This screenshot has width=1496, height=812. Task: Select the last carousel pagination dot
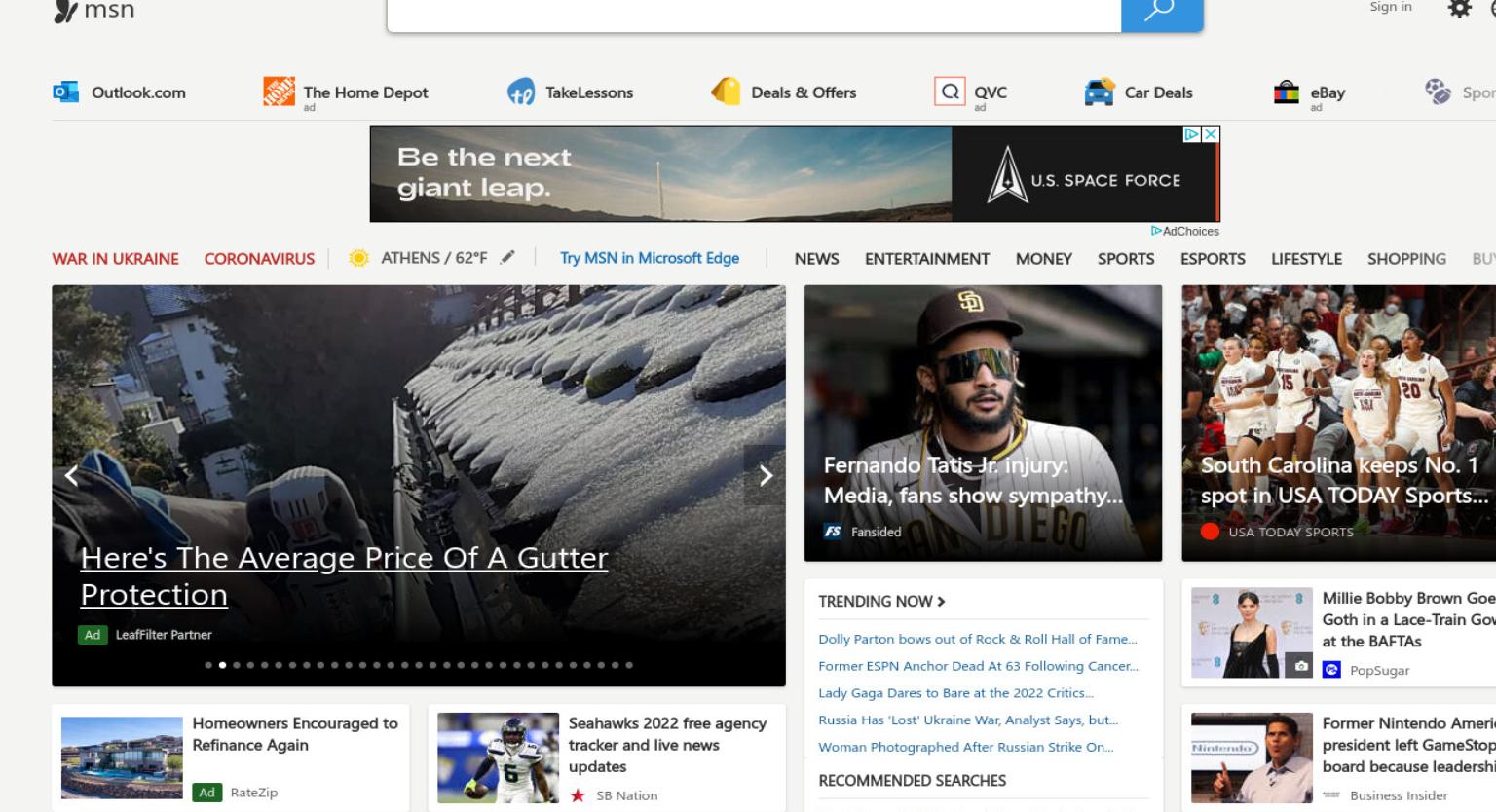coord(629,665)
